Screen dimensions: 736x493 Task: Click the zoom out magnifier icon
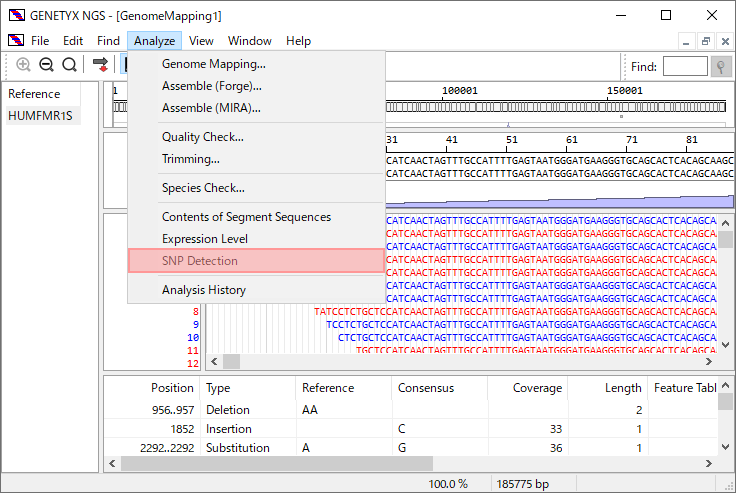pyautogui.click(x=46, y=64)
